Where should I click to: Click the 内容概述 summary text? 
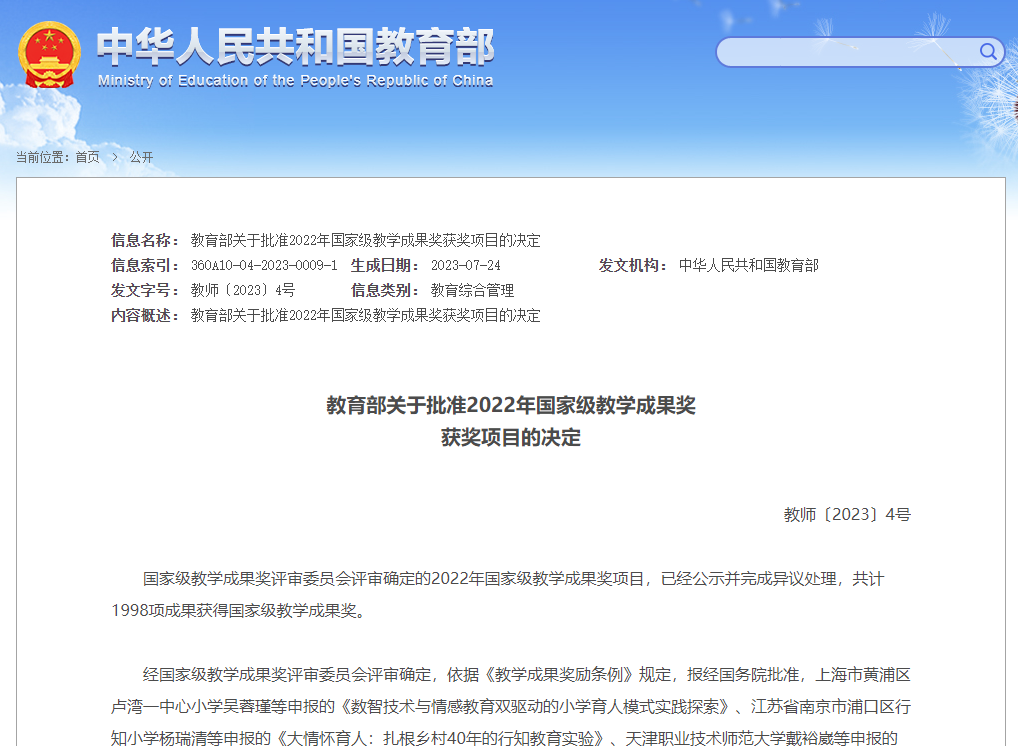point(365,315)
